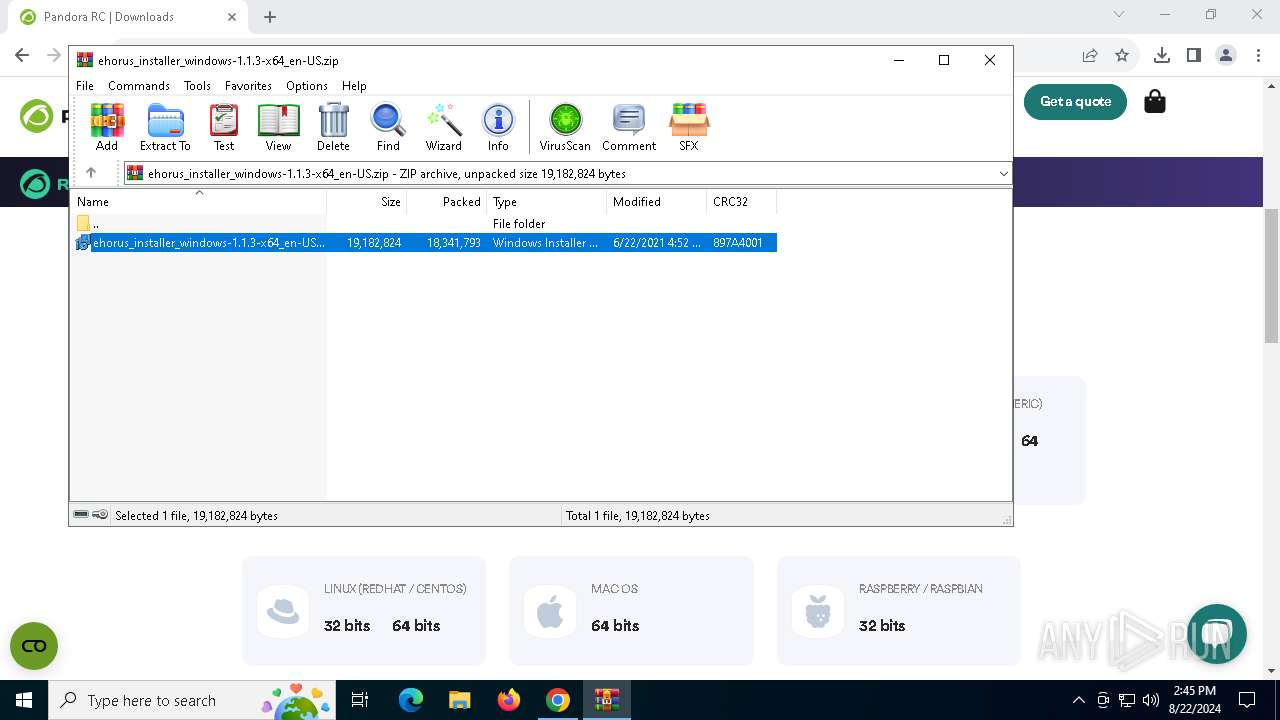Select Linux 64 bits download link

416,625
